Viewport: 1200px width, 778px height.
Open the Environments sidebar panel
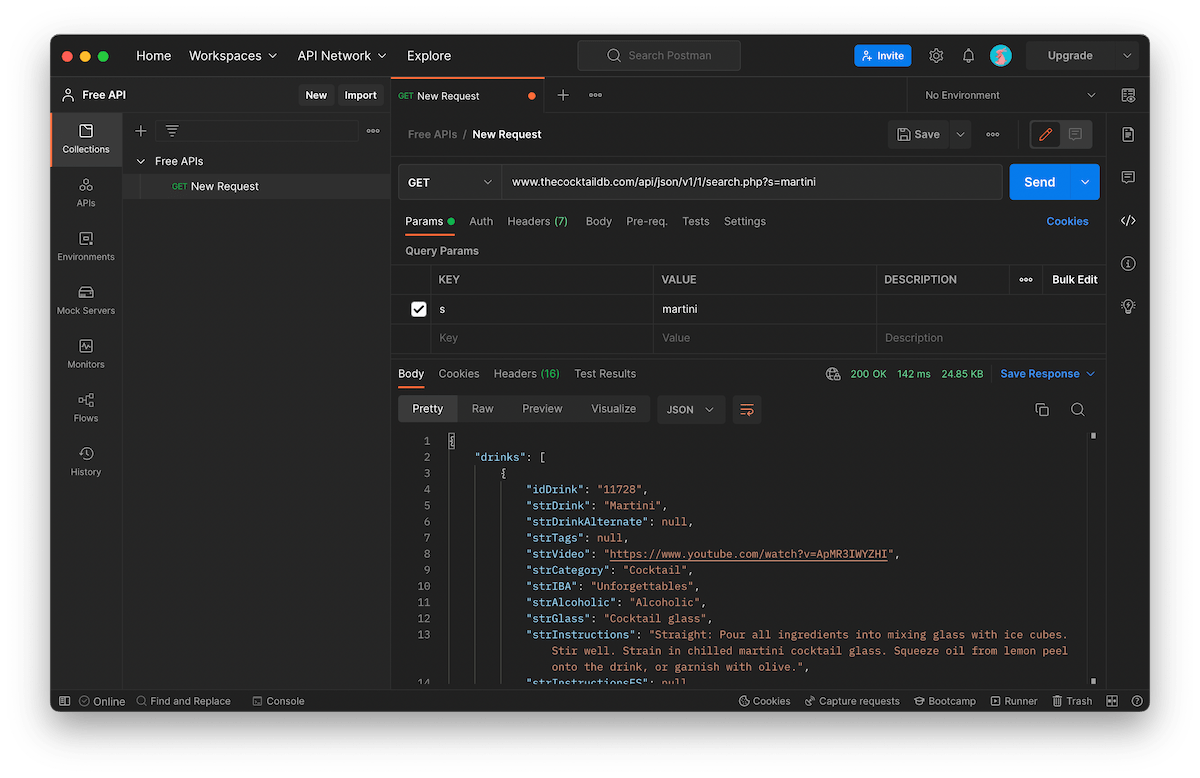point(86,246)
